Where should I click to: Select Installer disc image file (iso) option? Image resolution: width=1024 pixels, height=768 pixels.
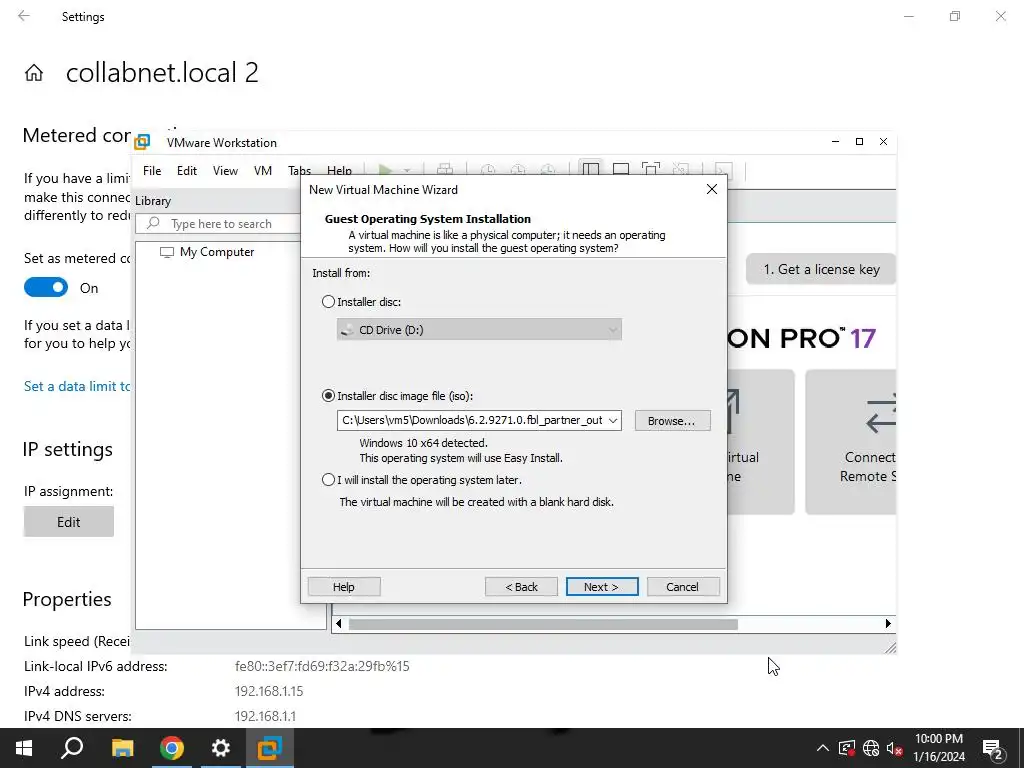click(328, 396)
